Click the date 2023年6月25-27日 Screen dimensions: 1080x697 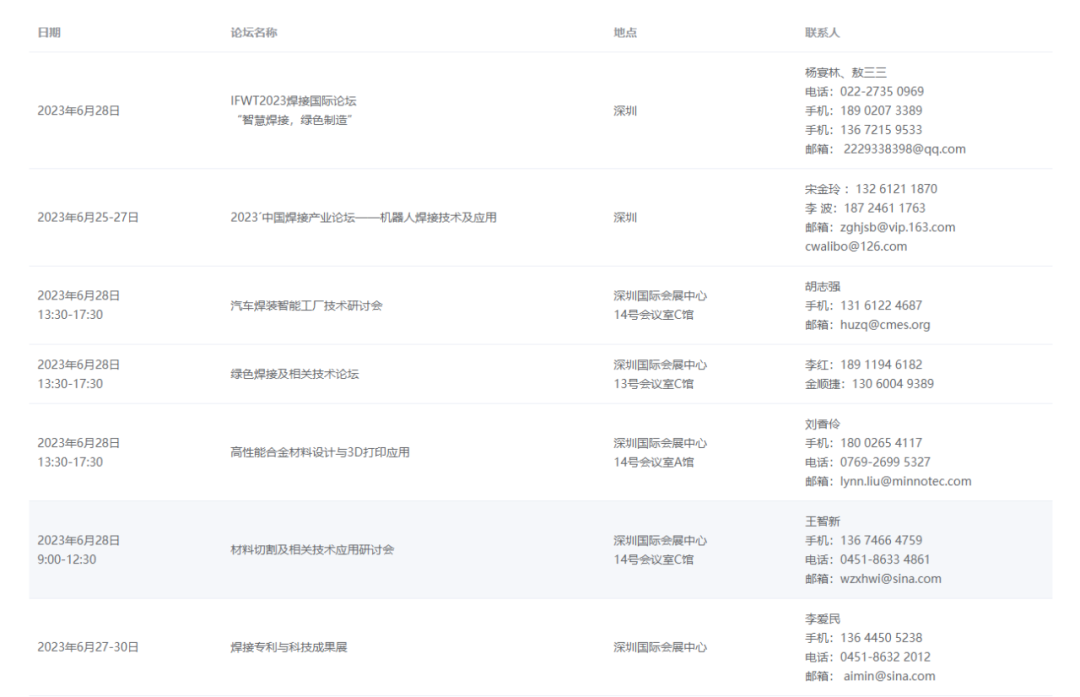pyautogui.click(x=88, y=217)
